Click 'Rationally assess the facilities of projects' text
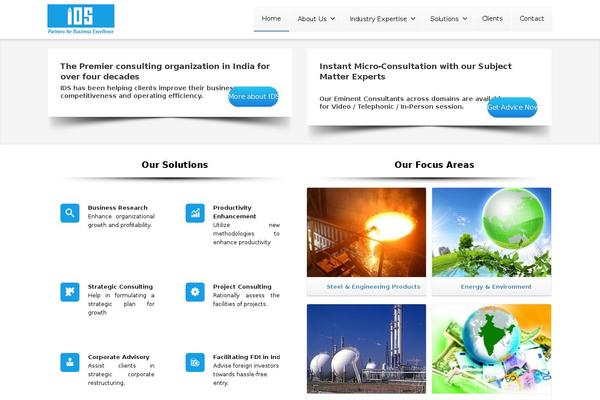The image size is (600, 400). coord(246,300)
